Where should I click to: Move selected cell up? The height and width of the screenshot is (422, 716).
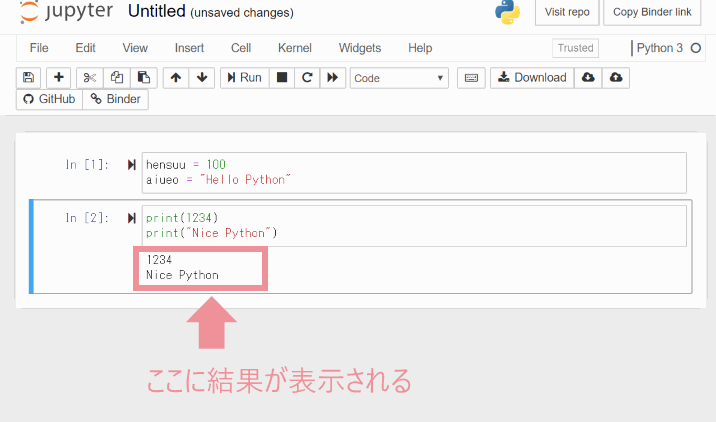(176, 78)
